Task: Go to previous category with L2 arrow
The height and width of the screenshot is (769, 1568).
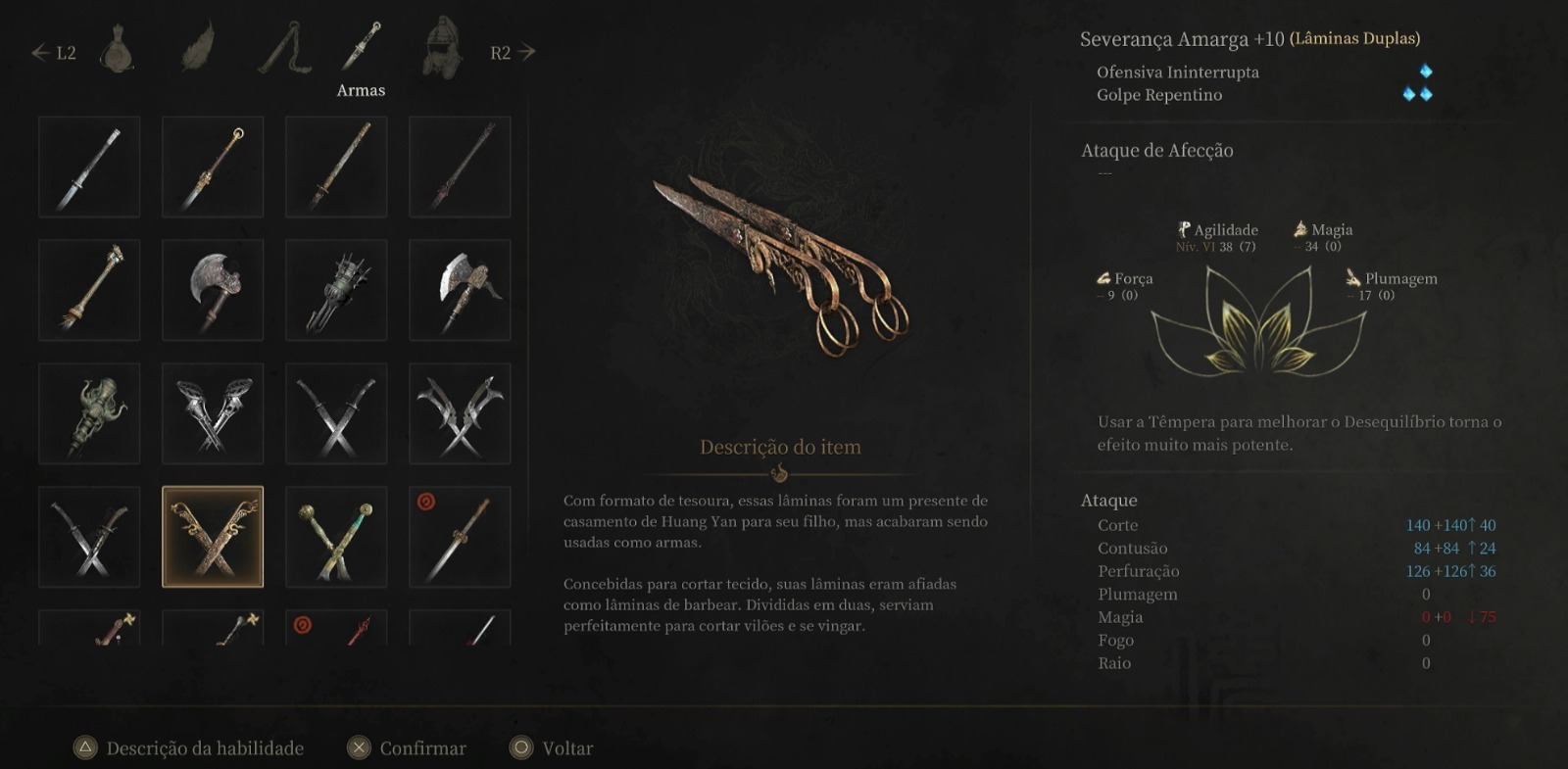Action: (53, 53)
